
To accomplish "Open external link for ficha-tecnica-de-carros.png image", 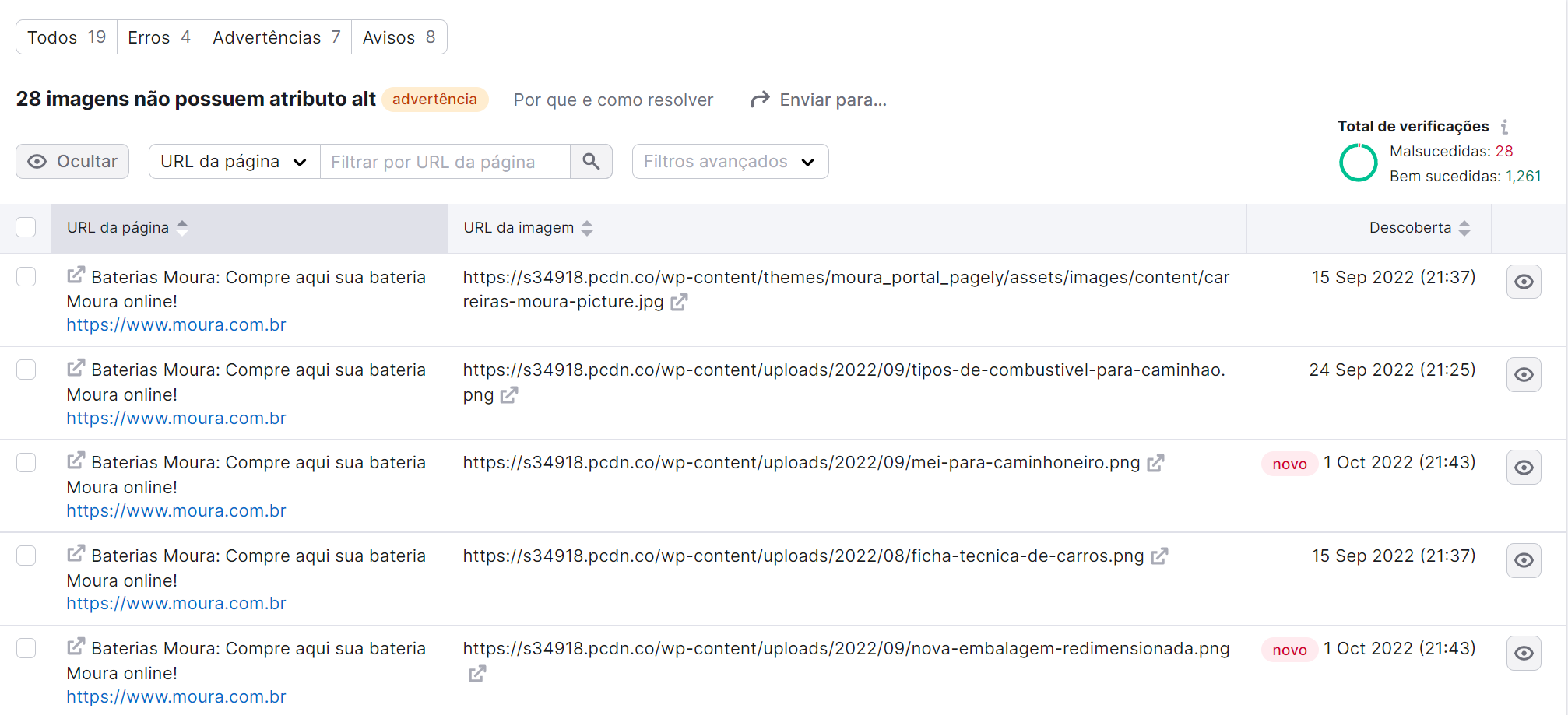I will coord(1160,556).
